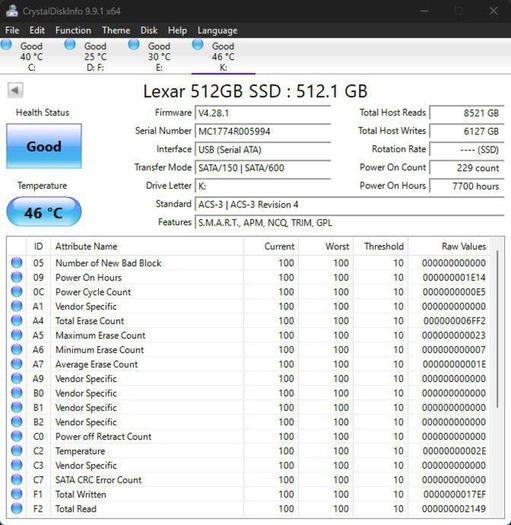The height and width of the screenshot is (525, 511).
Task: Open the Theme menu
Action: (x=116, y=30)
